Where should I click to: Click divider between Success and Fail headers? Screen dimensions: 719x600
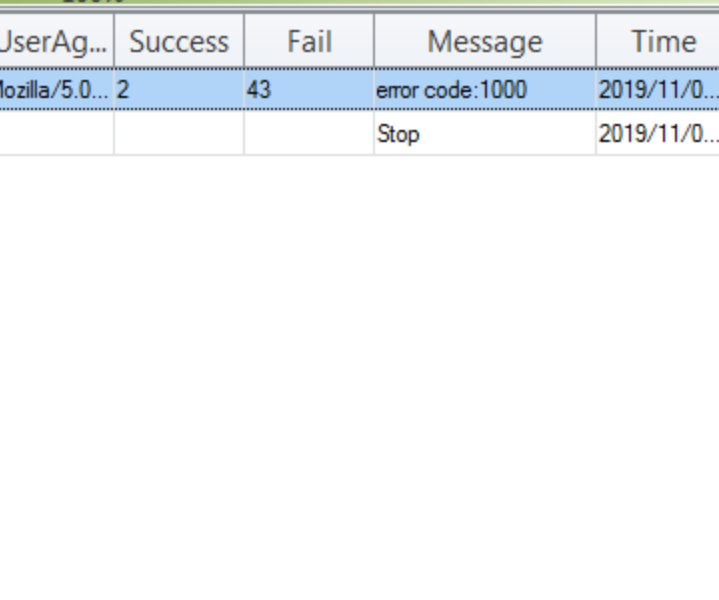[x=244, y=42]
